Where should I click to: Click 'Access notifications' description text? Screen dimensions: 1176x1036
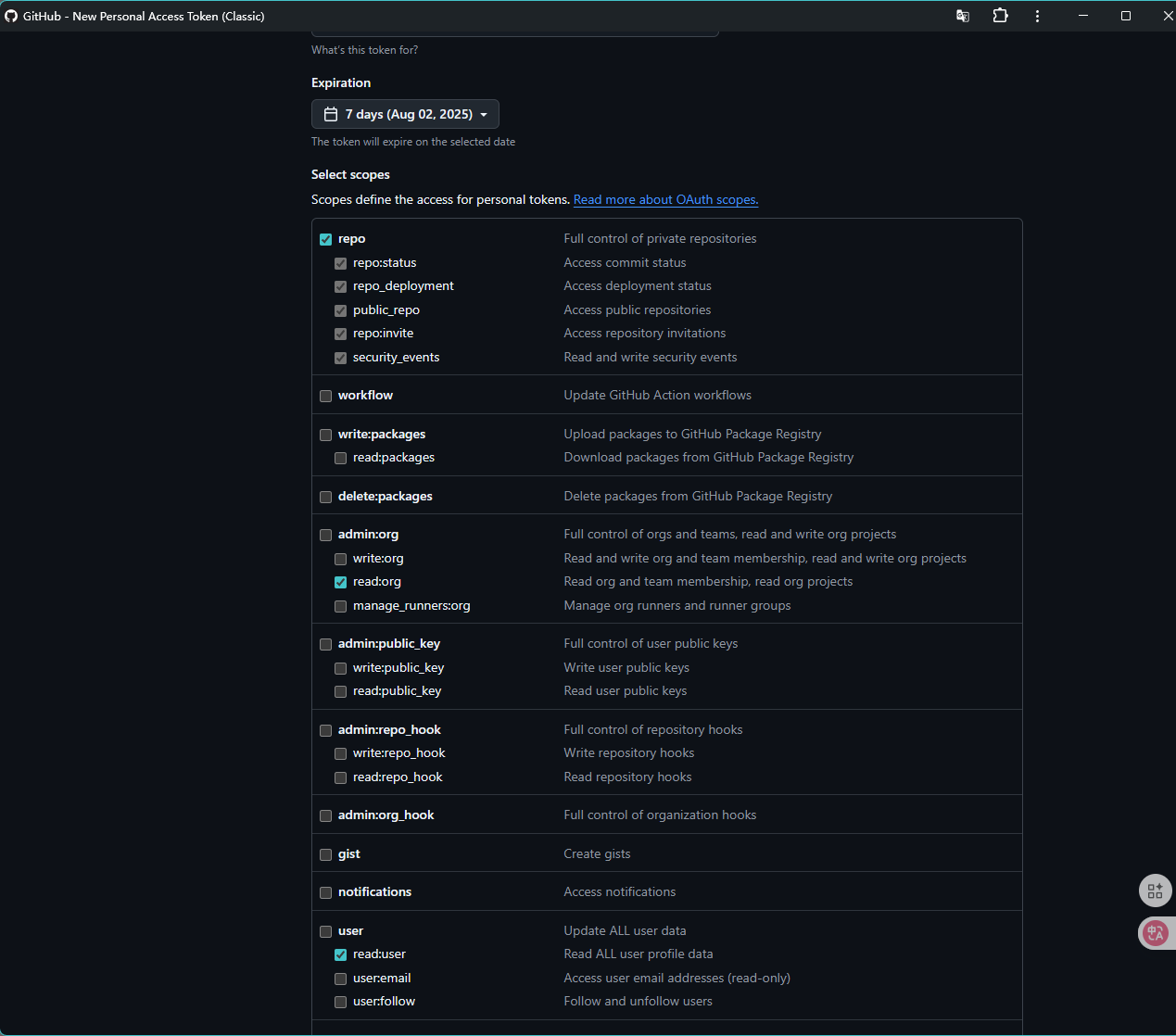[x=620, y=891]
